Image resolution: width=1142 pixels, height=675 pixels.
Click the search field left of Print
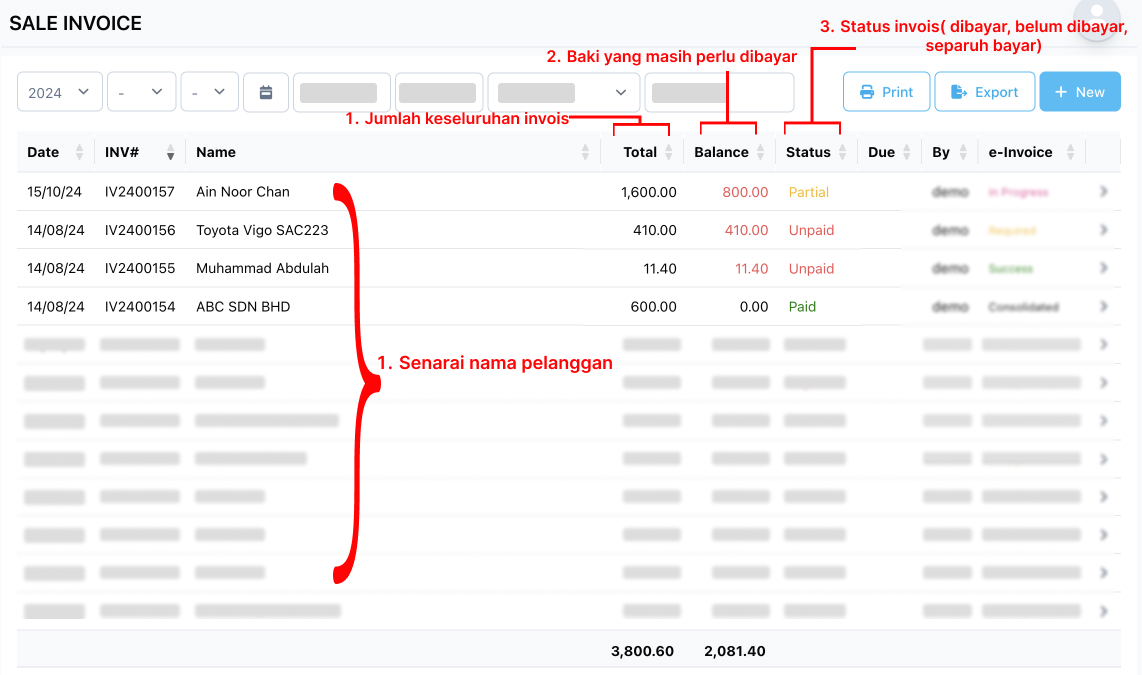[x=720, y=92]
